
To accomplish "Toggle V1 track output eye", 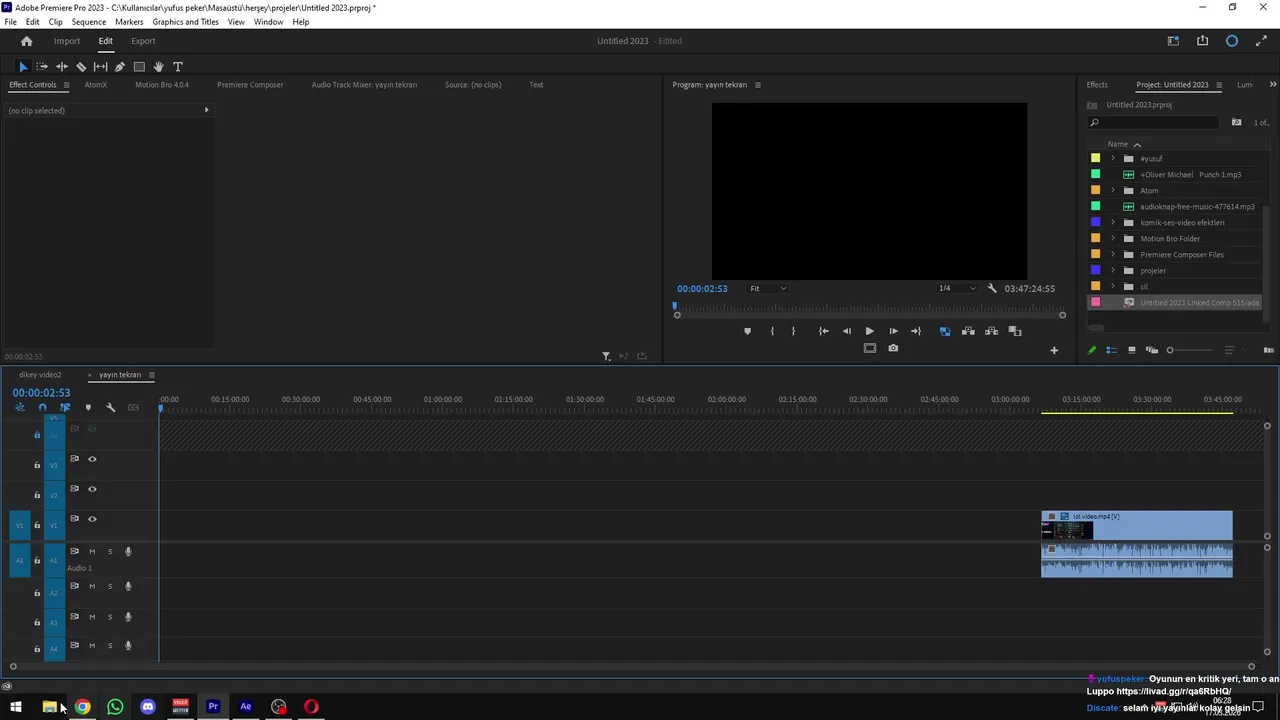I will click(x=92, y=519).
